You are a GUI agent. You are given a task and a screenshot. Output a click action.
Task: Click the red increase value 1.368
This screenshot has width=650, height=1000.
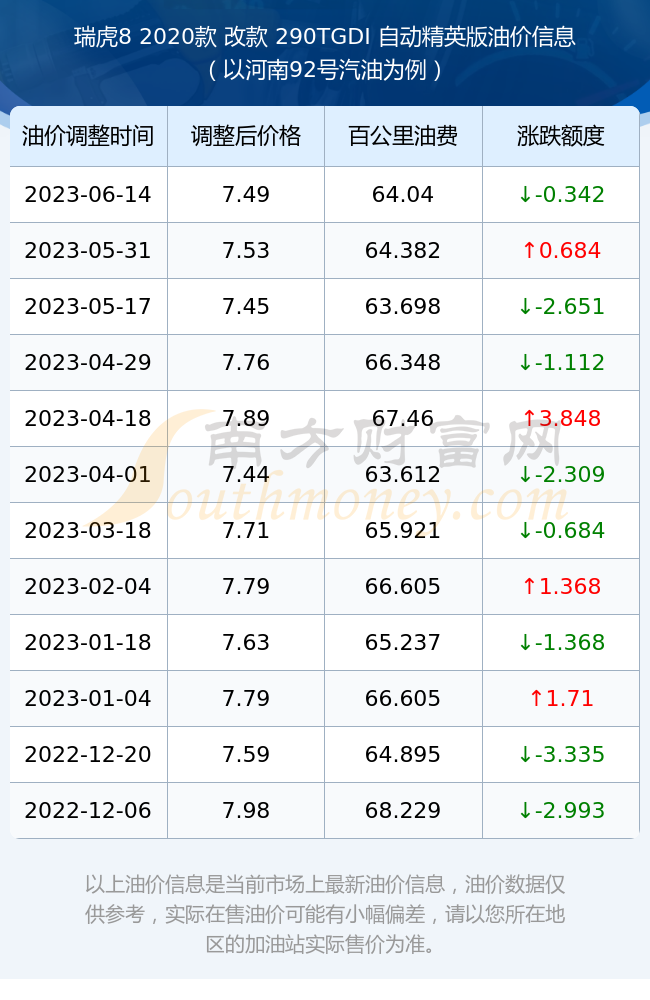point(561,586)
